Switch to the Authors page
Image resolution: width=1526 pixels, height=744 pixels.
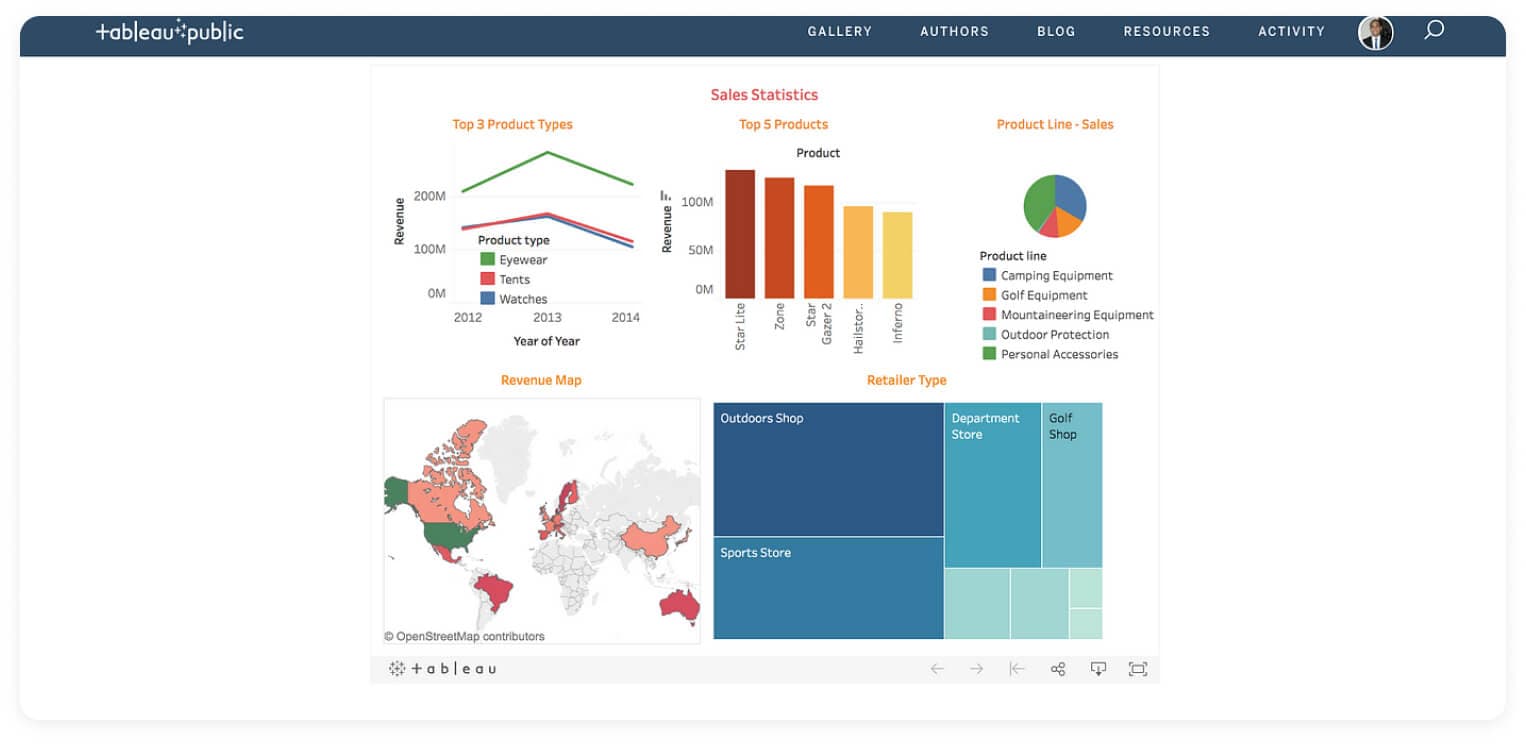point(953,31)
